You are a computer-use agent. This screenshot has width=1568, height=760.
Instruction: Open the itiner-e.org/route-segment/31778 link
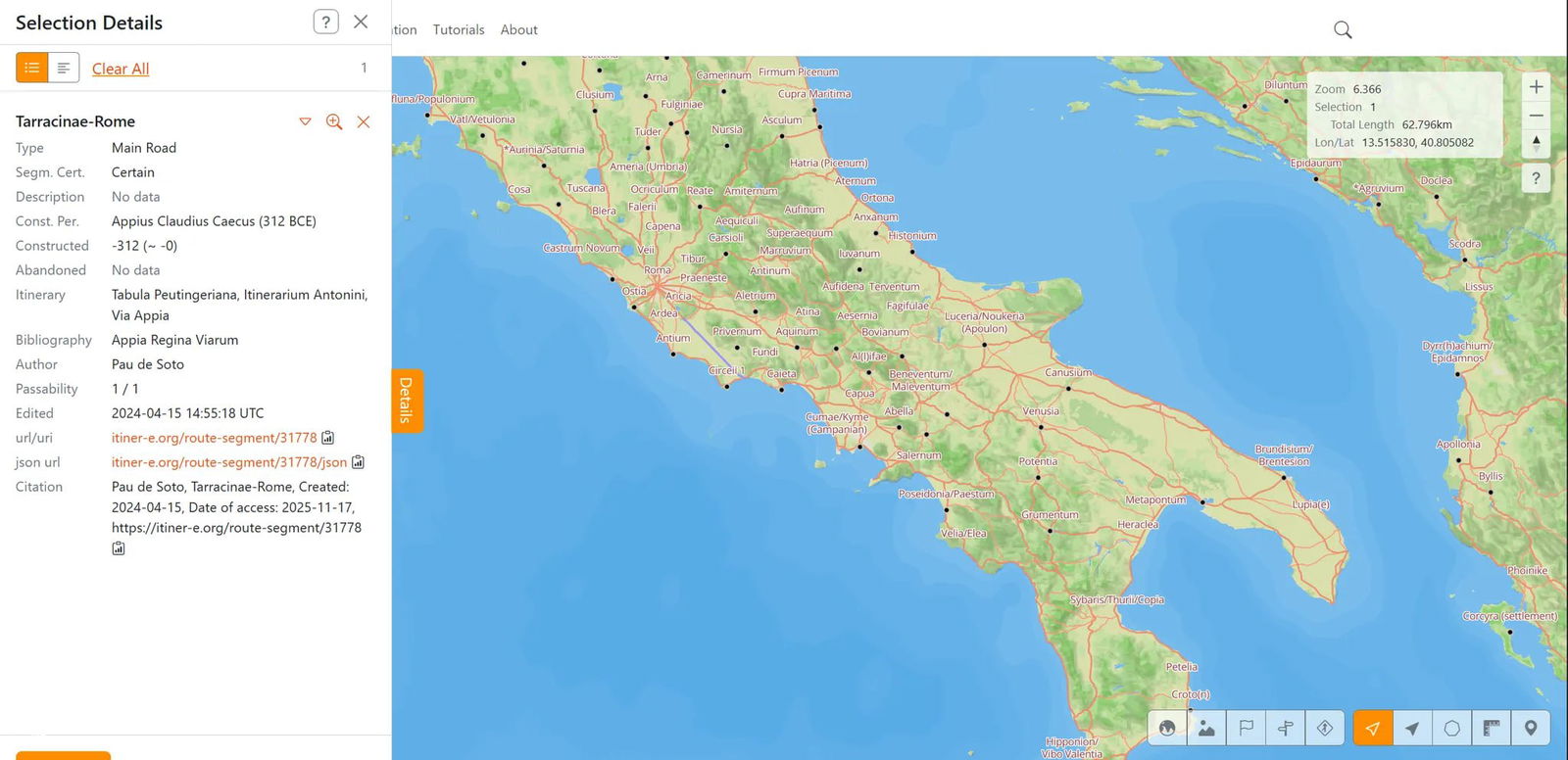point(214,438)
